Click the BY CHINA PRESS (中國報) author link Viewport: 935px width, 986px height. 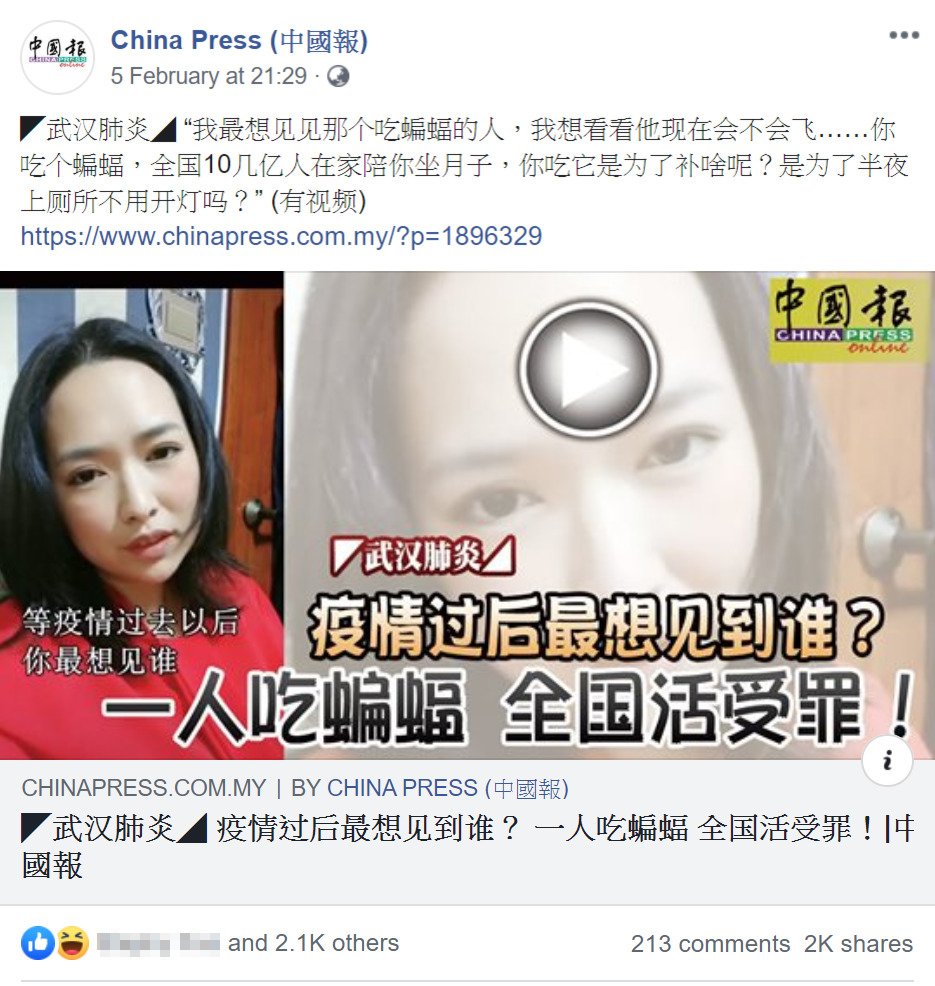click(x=429, y=789)
